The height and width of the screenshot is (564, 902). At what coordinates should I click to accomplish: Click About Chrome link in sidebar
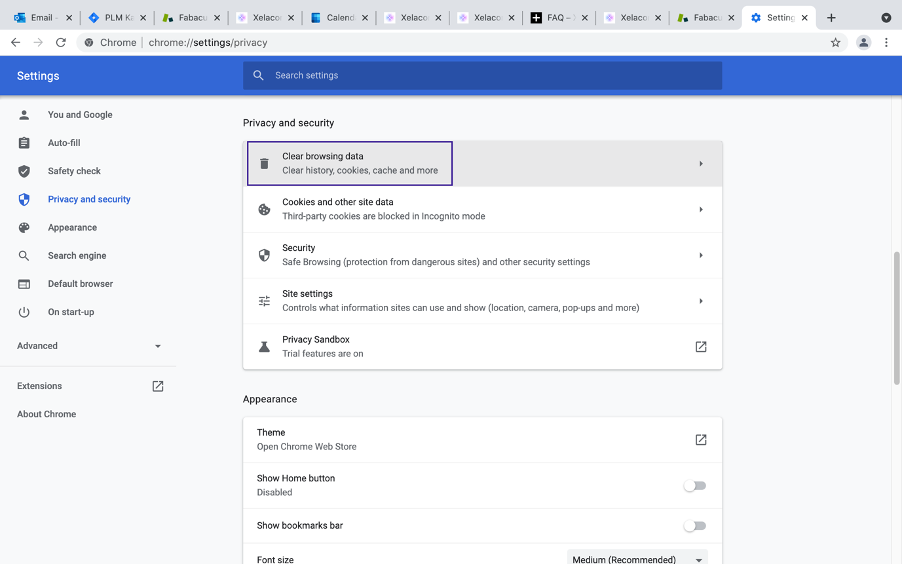(46, 414)
